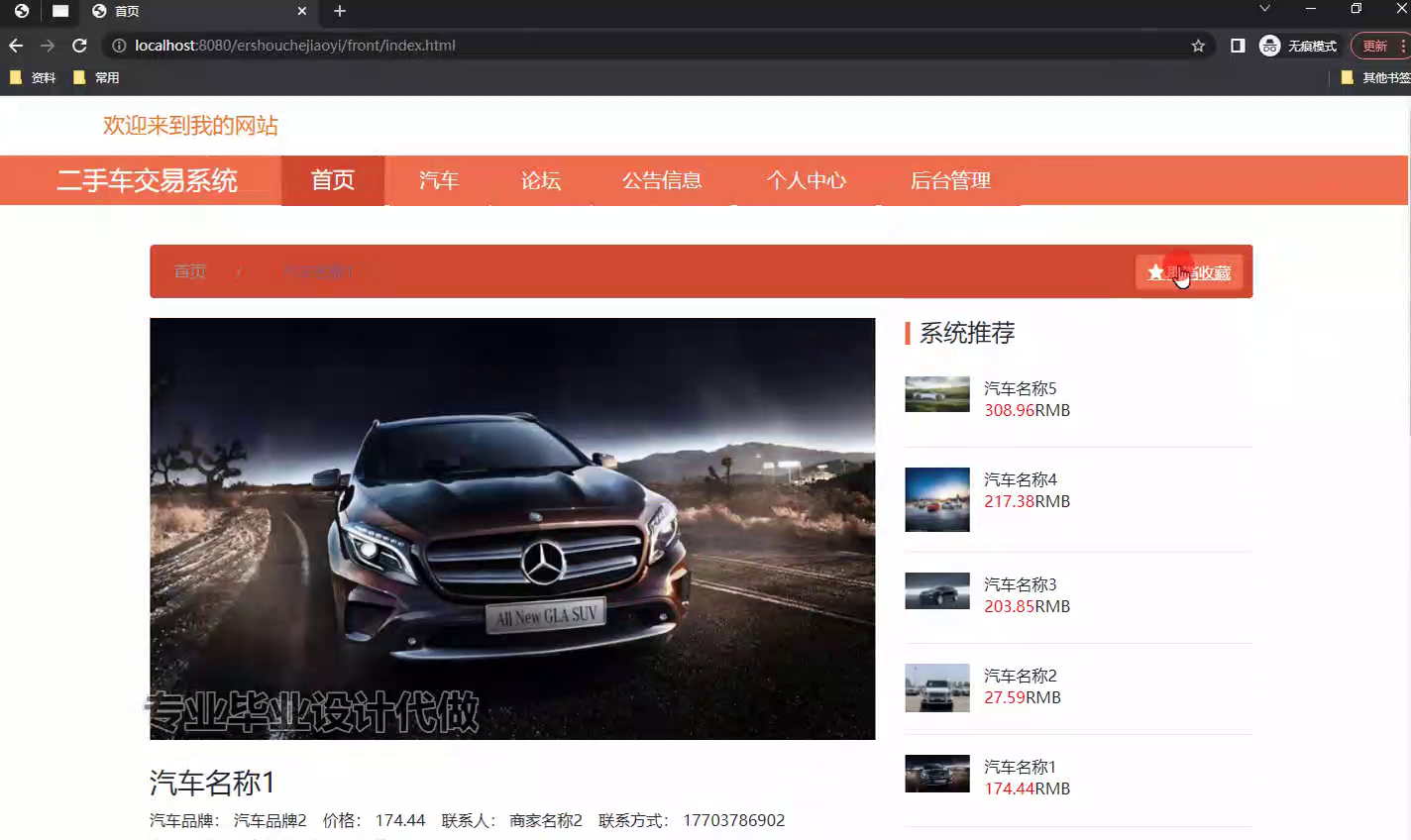Click the 174.44RMB price in recommendations
The height and width of the screenshot is (840, 1411).
[1028, 788]
